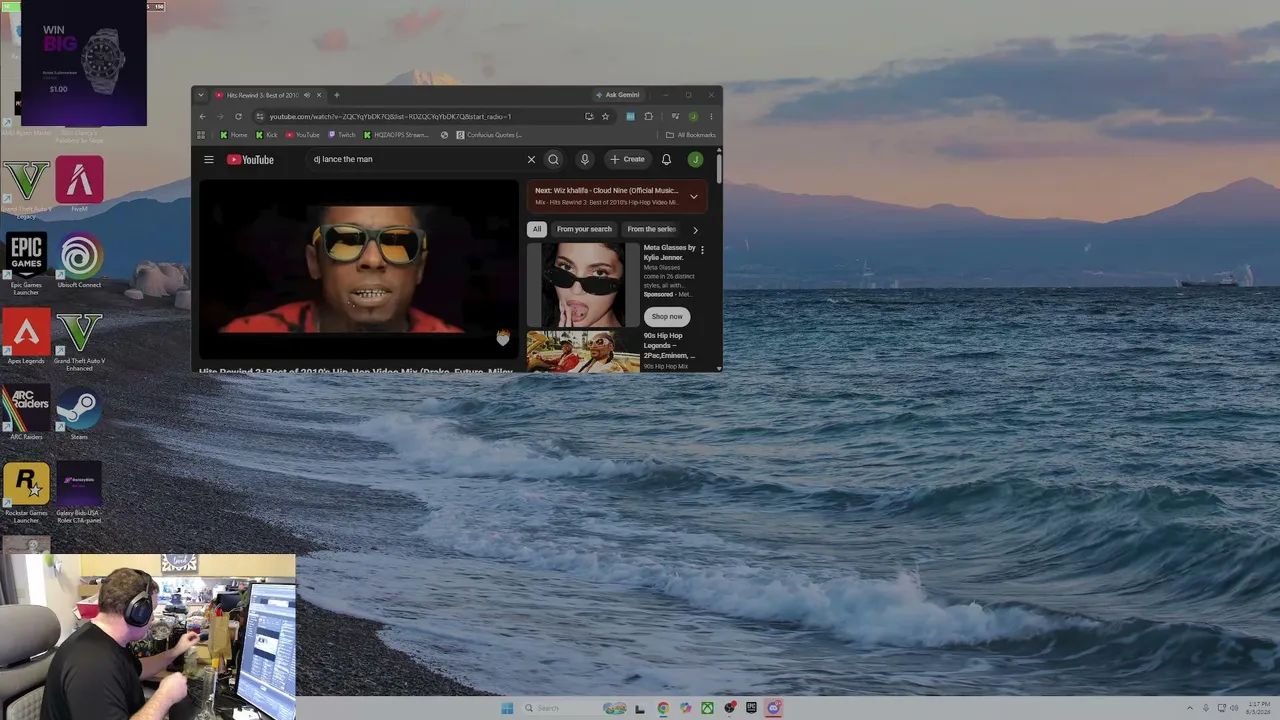Open the Meta Glasses ad options menu
Image resolution: width=1280 pixels, height=720 pixels.
click(x=702, y=250)
